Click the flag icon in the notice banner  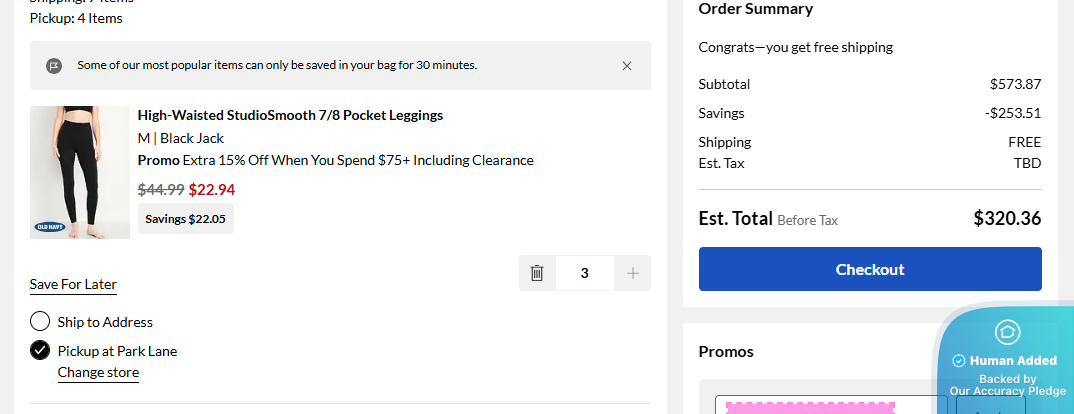coord(54,66)
